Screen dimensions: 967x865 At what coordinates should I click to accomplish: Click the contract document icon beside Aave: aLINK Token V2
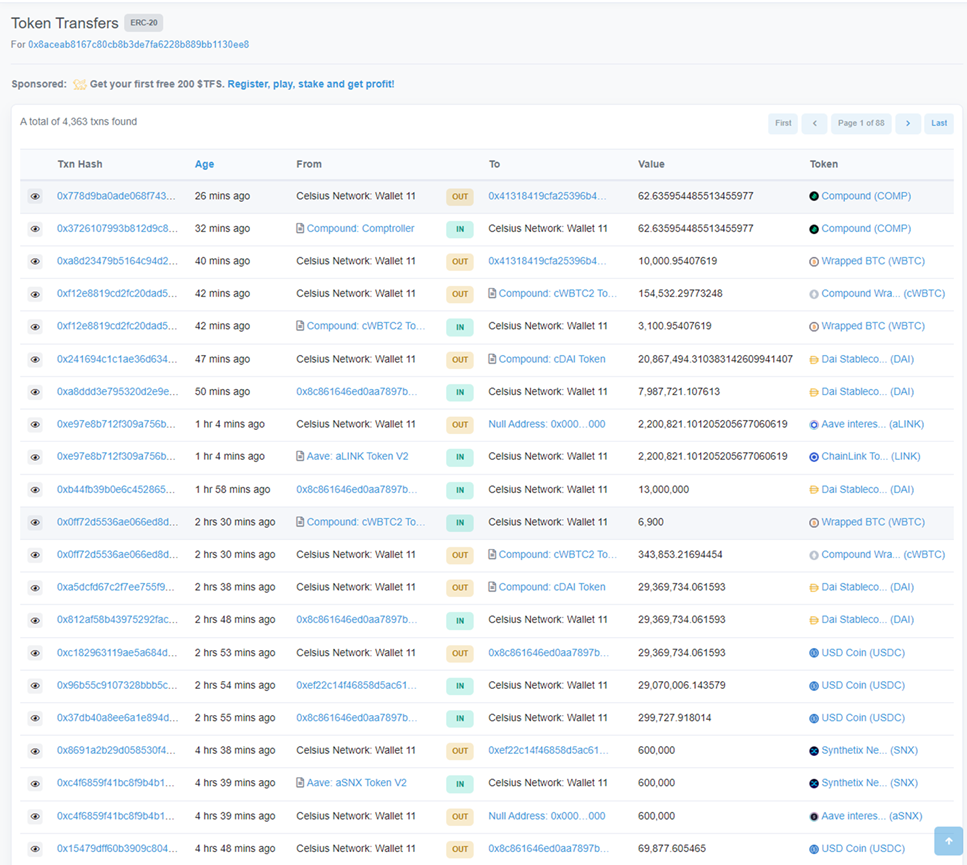300,456
